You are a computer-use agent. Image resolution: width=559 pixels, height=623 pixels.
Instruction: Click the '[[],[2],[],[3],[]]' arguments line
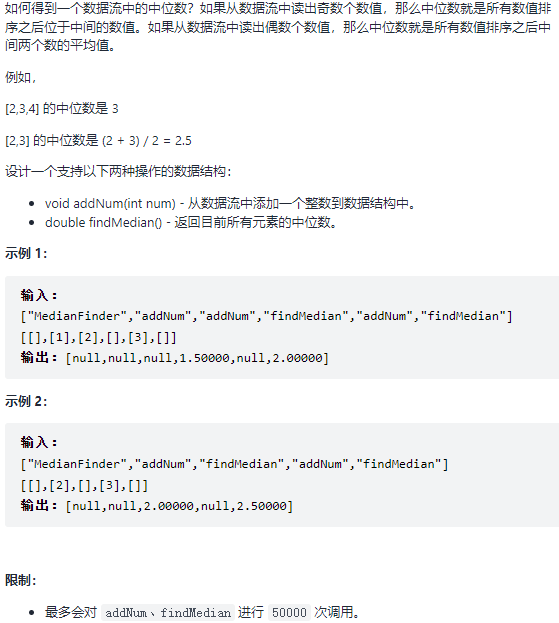pos(84,486)
